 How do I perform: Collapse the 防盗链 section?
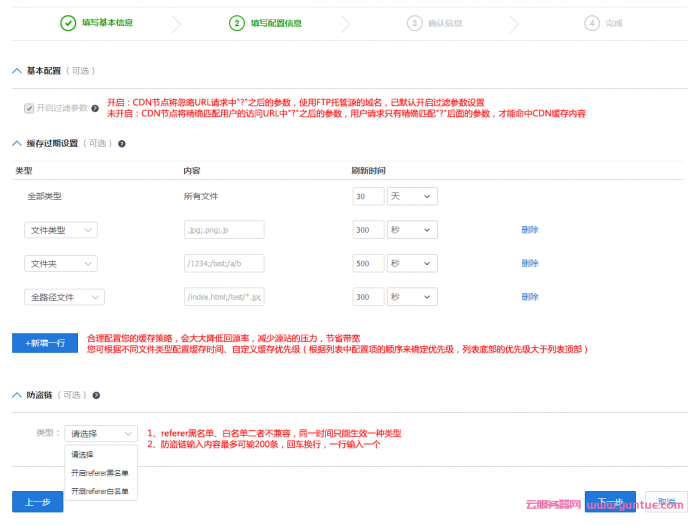coord(16,396)
